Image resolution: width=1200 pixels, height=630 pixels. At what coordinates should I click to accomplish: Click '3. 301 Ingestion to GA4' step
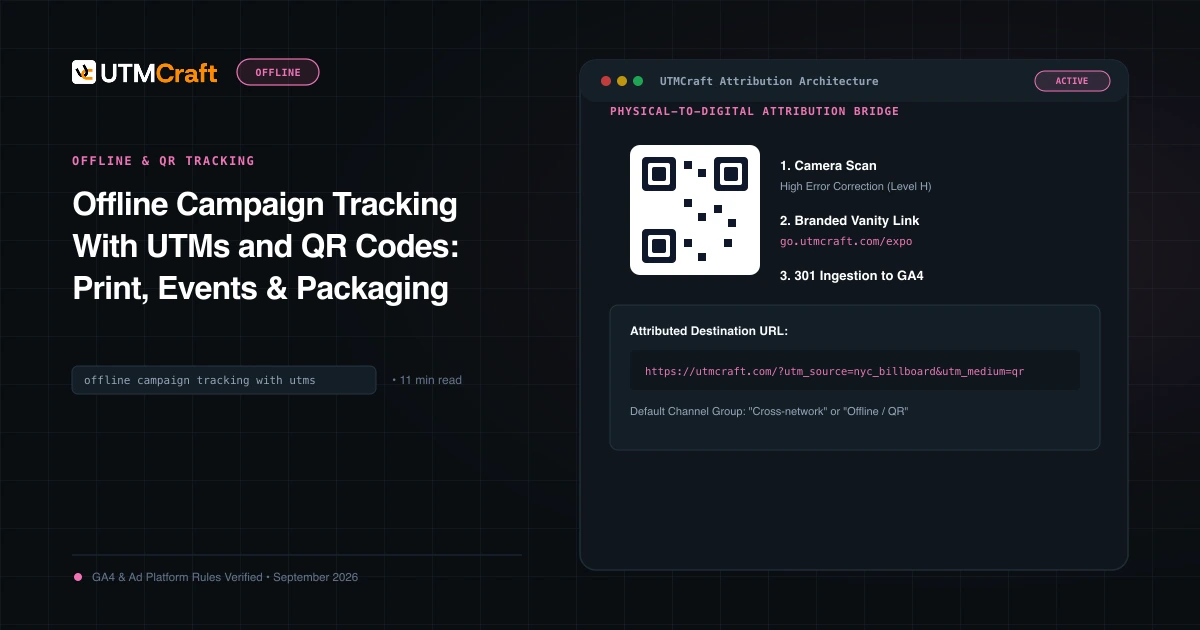click(852, 275)
